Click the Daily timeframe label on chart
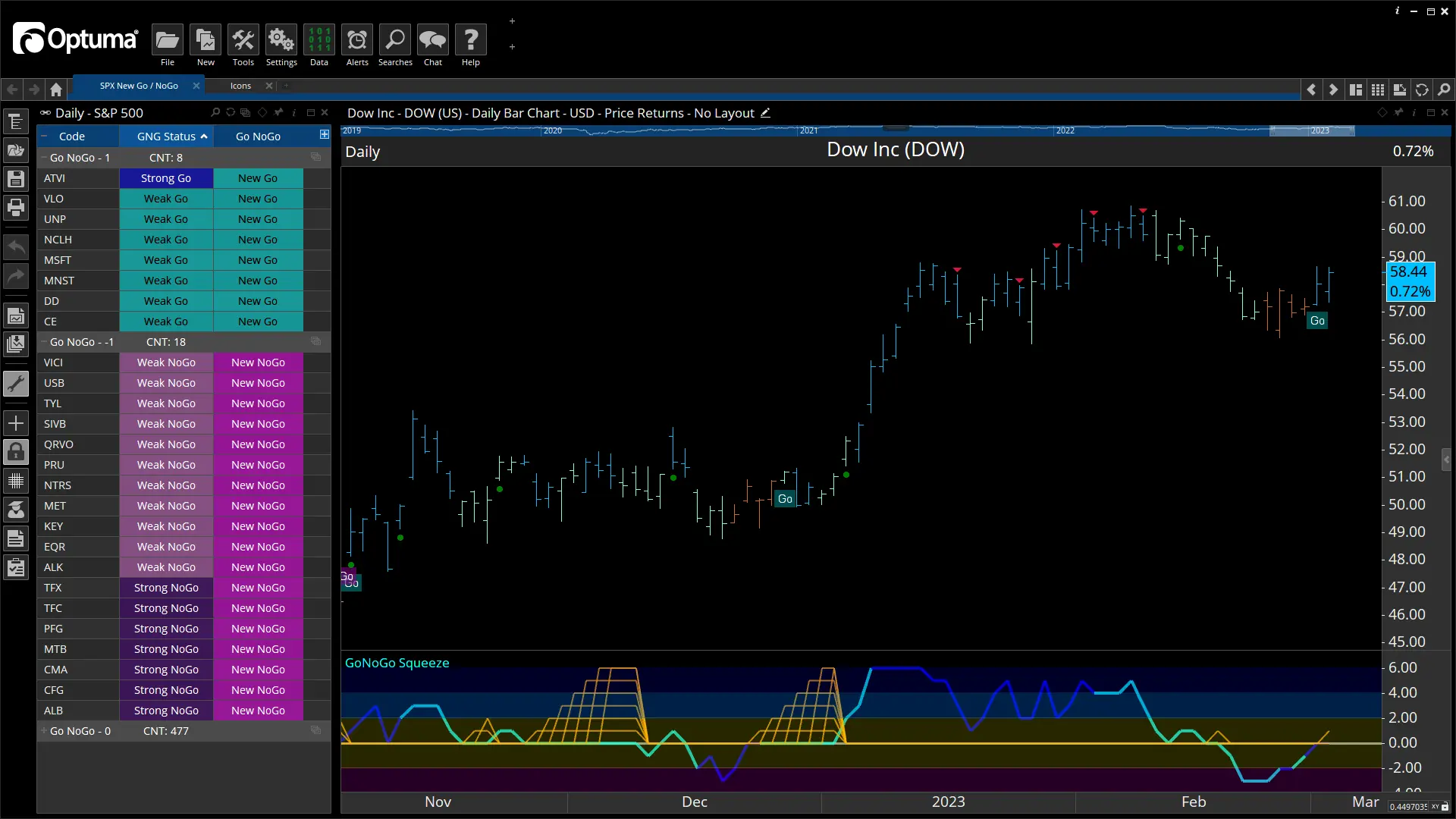Viewport: 1456px width, 819px height. click(362, 152)
